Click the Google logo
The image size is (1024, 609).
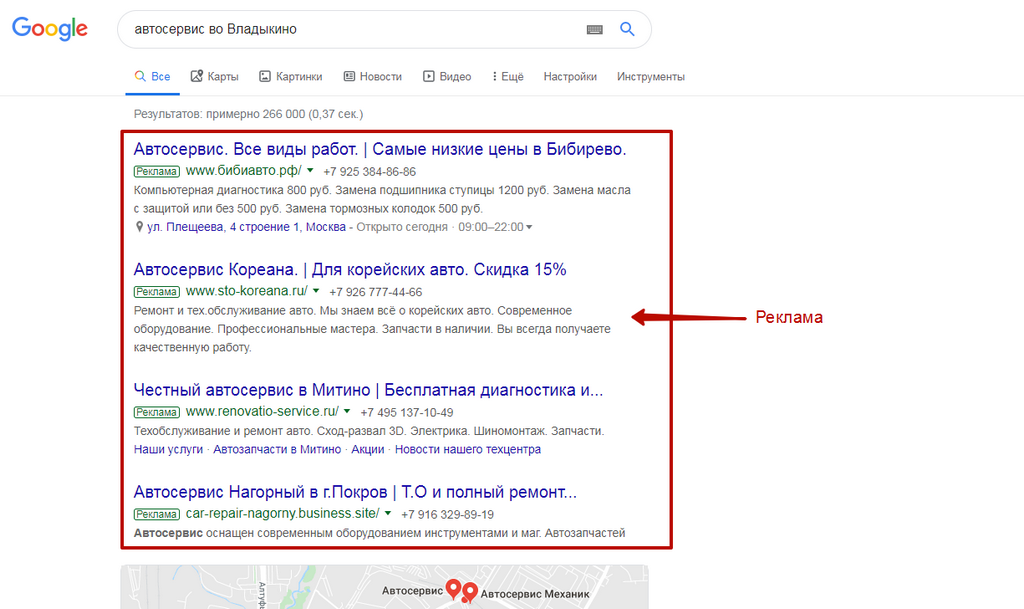click(50, 29)
